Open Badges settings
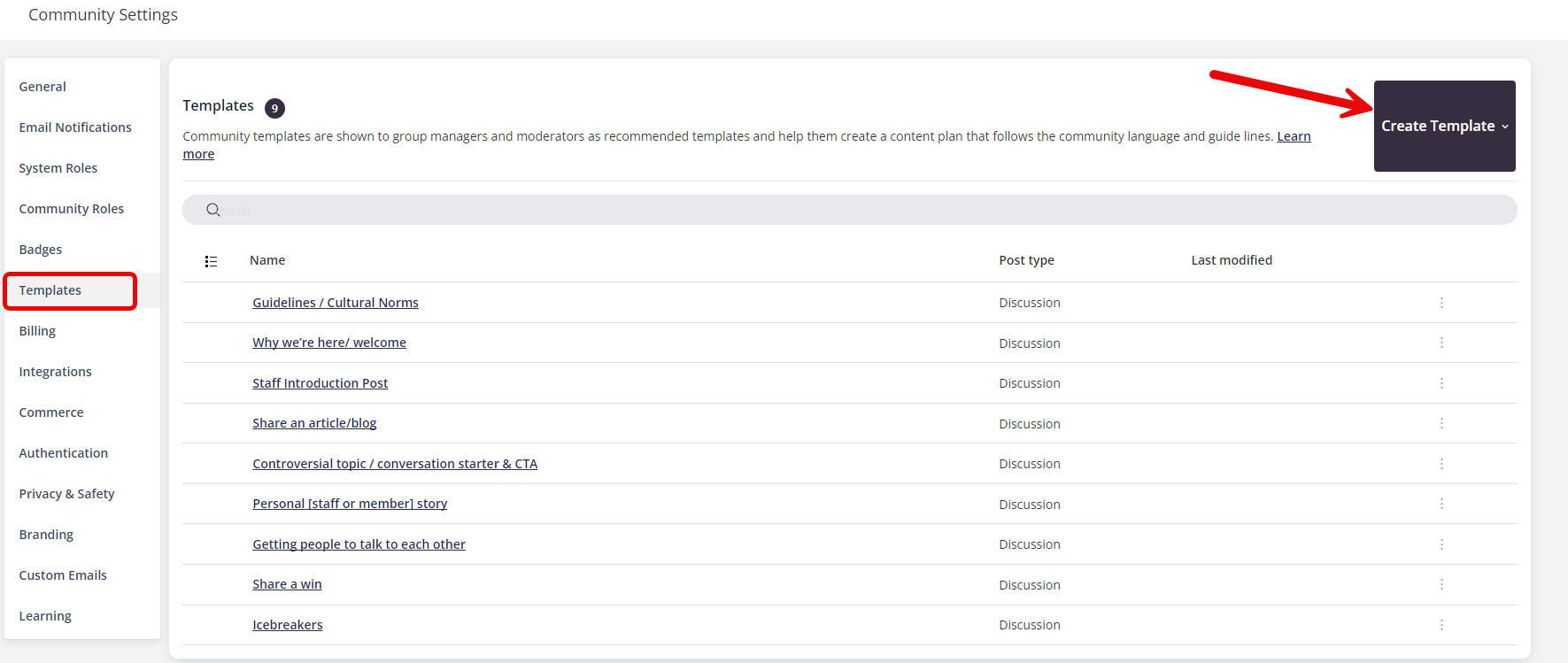1568x663 pixels. 41,250
